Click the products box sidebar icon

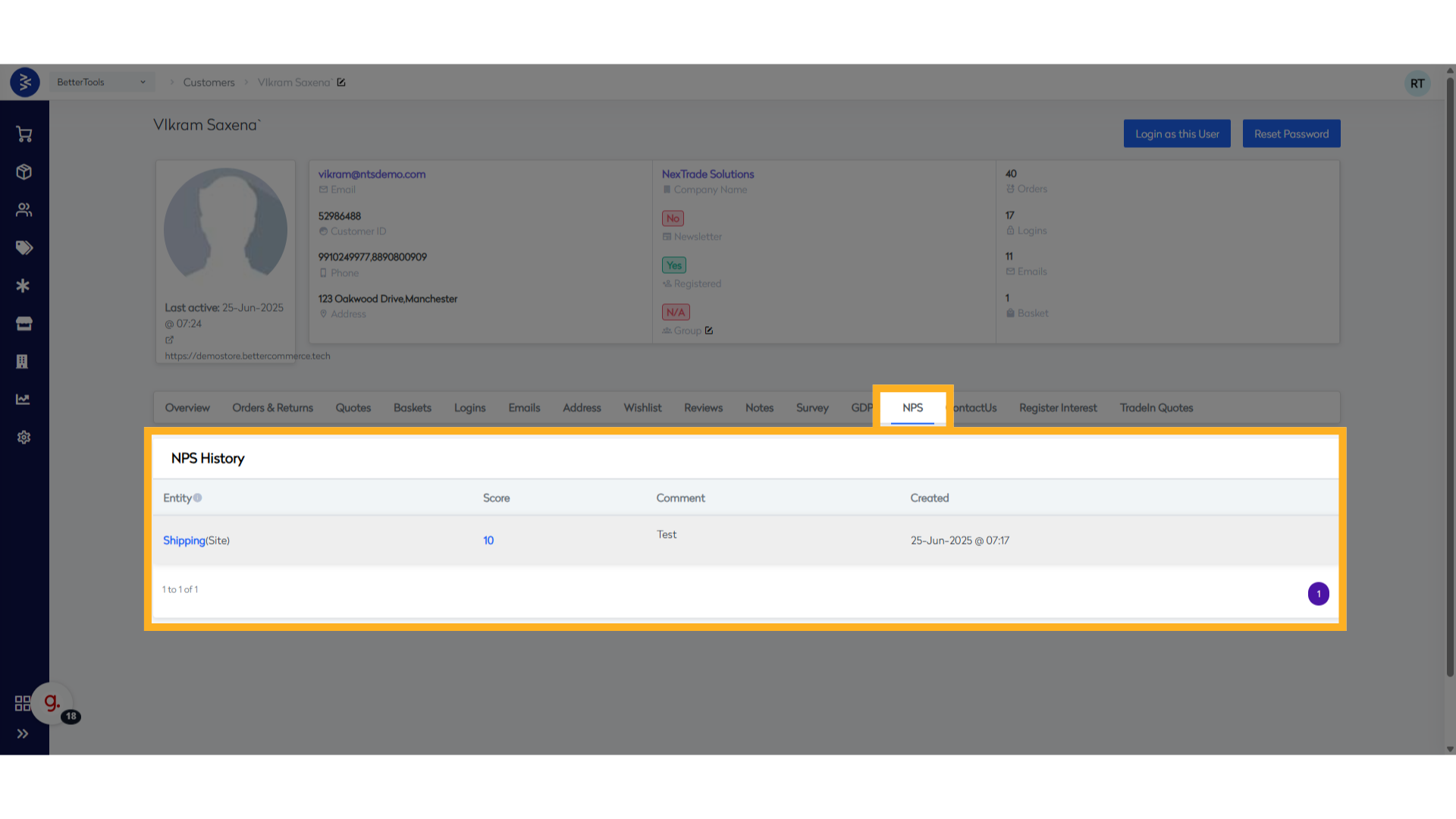pos(24,172)
